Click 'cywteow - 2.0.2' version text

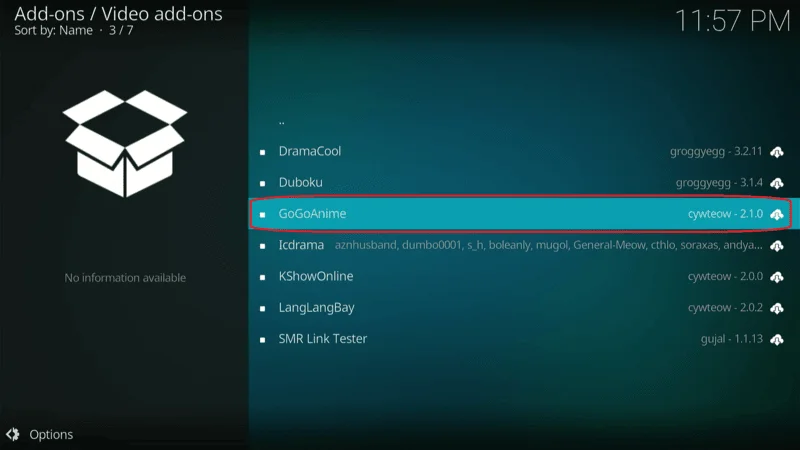(725, 308)
